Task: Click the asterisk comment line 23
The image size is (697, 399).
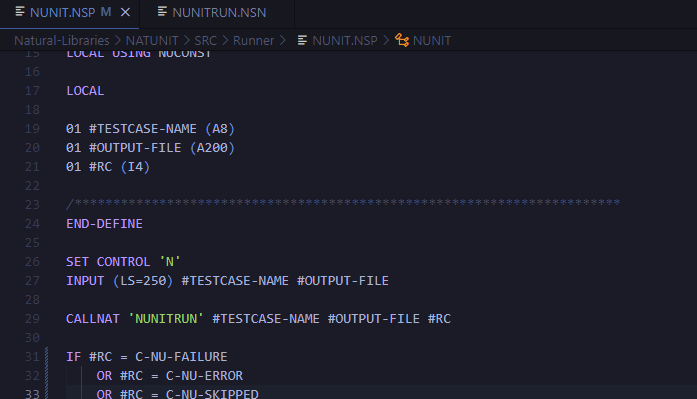Action: [x=343, y=203]
